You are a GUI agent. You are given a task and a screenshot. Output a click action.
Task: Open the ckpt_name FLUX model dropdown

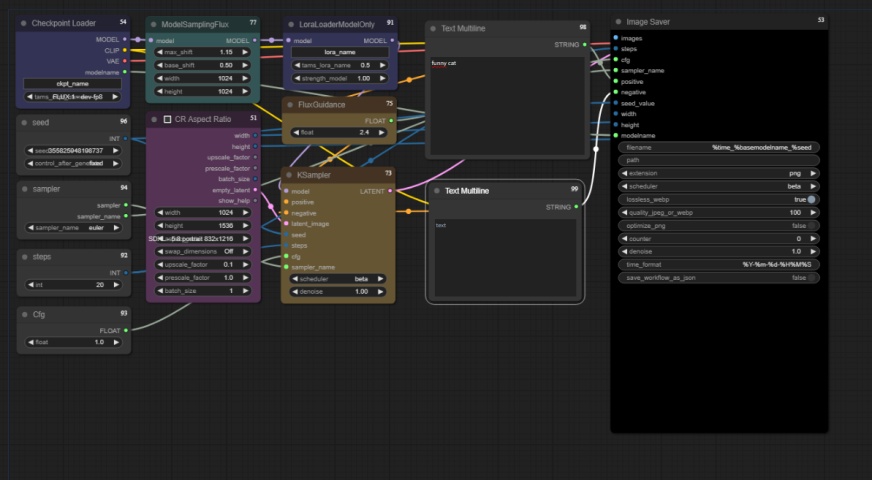[73, 96]
